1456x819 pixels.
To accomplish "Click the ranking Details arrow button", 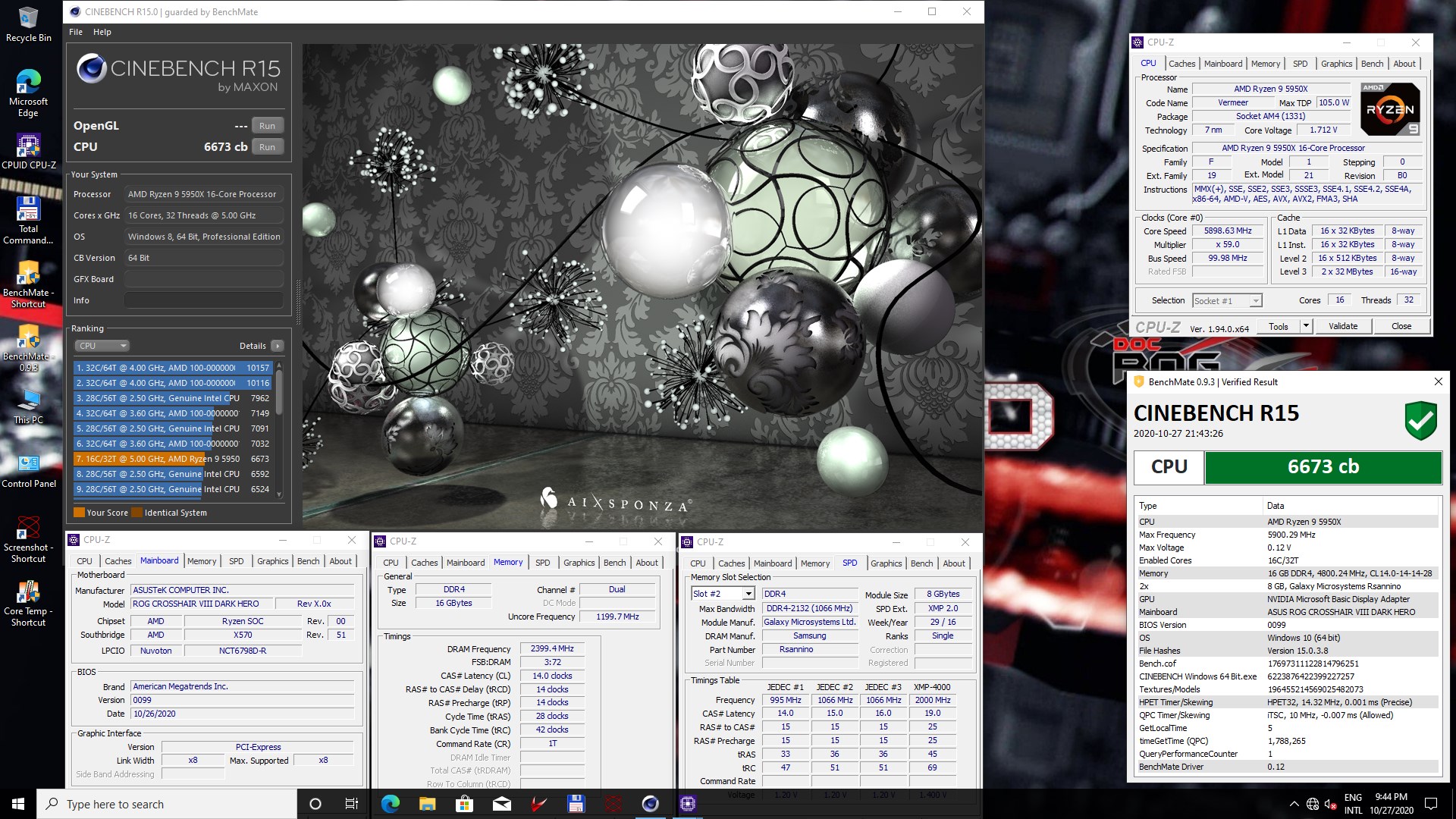I will pyautogui.click(x=278, y=346).
